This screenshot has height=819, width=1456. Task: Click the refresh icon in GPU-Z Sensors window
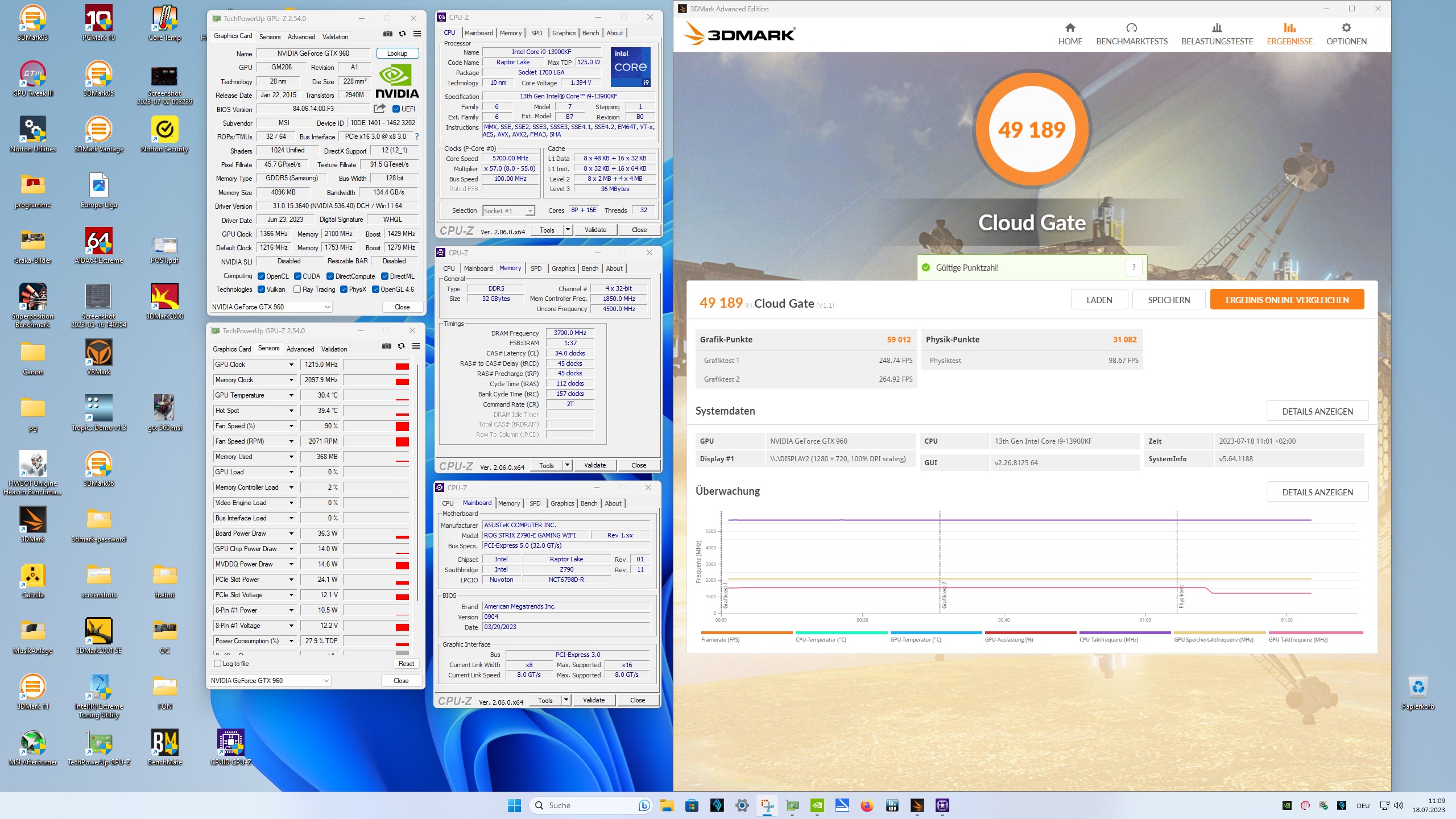pyautogui.click(x=401, y=346)
